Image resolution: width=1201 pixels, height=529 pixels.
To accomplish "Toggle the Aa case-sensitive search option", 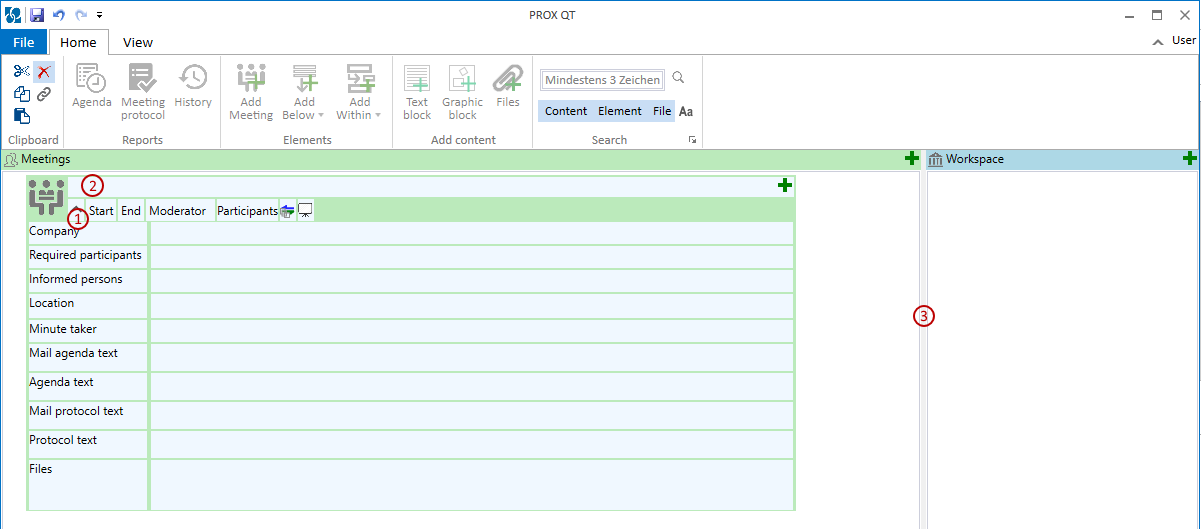I will point(686,111).
